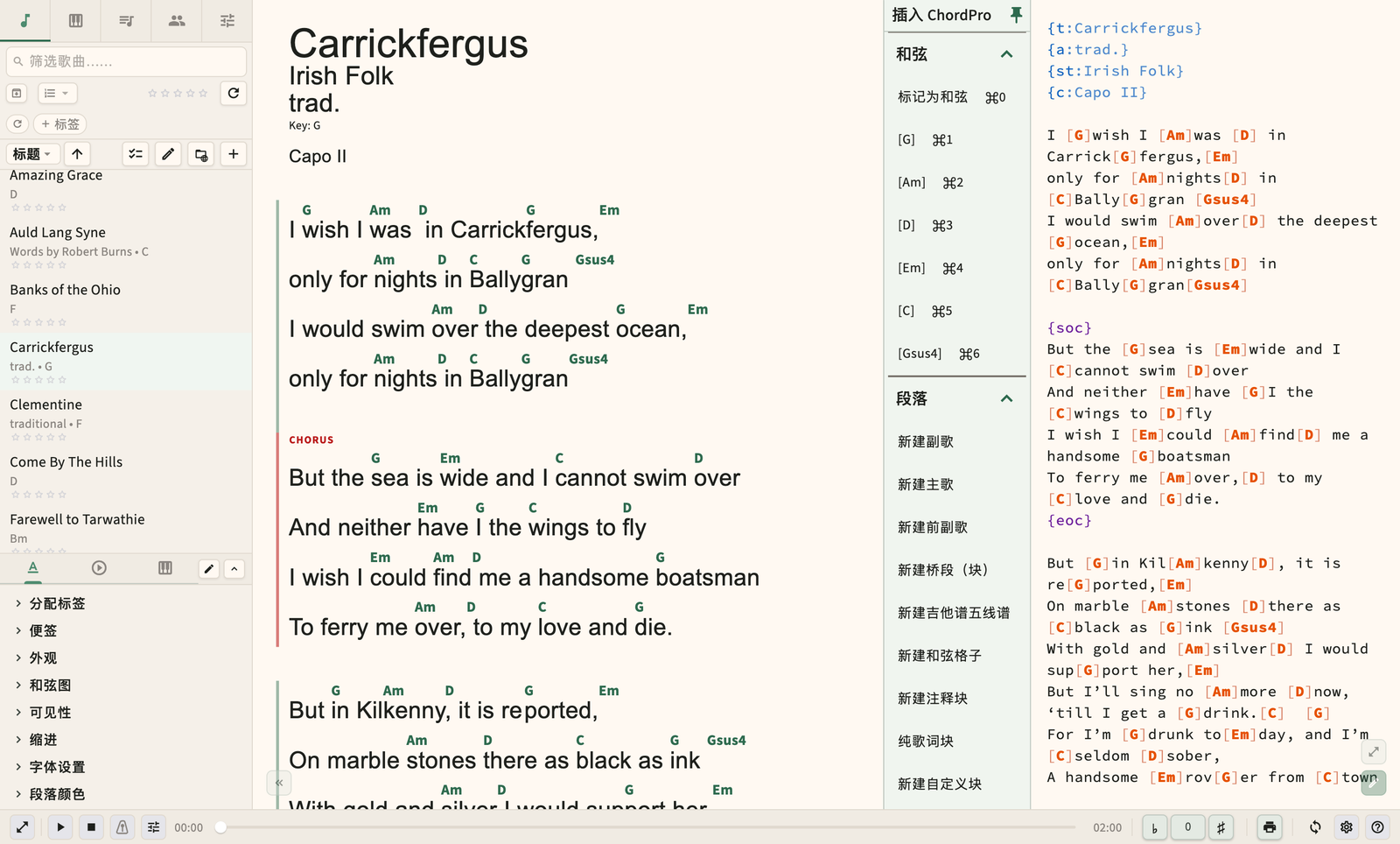Select the song 'Banks of the Ohio'
The height and width of the screenshot is (844, 1400).
pos(126,304)
